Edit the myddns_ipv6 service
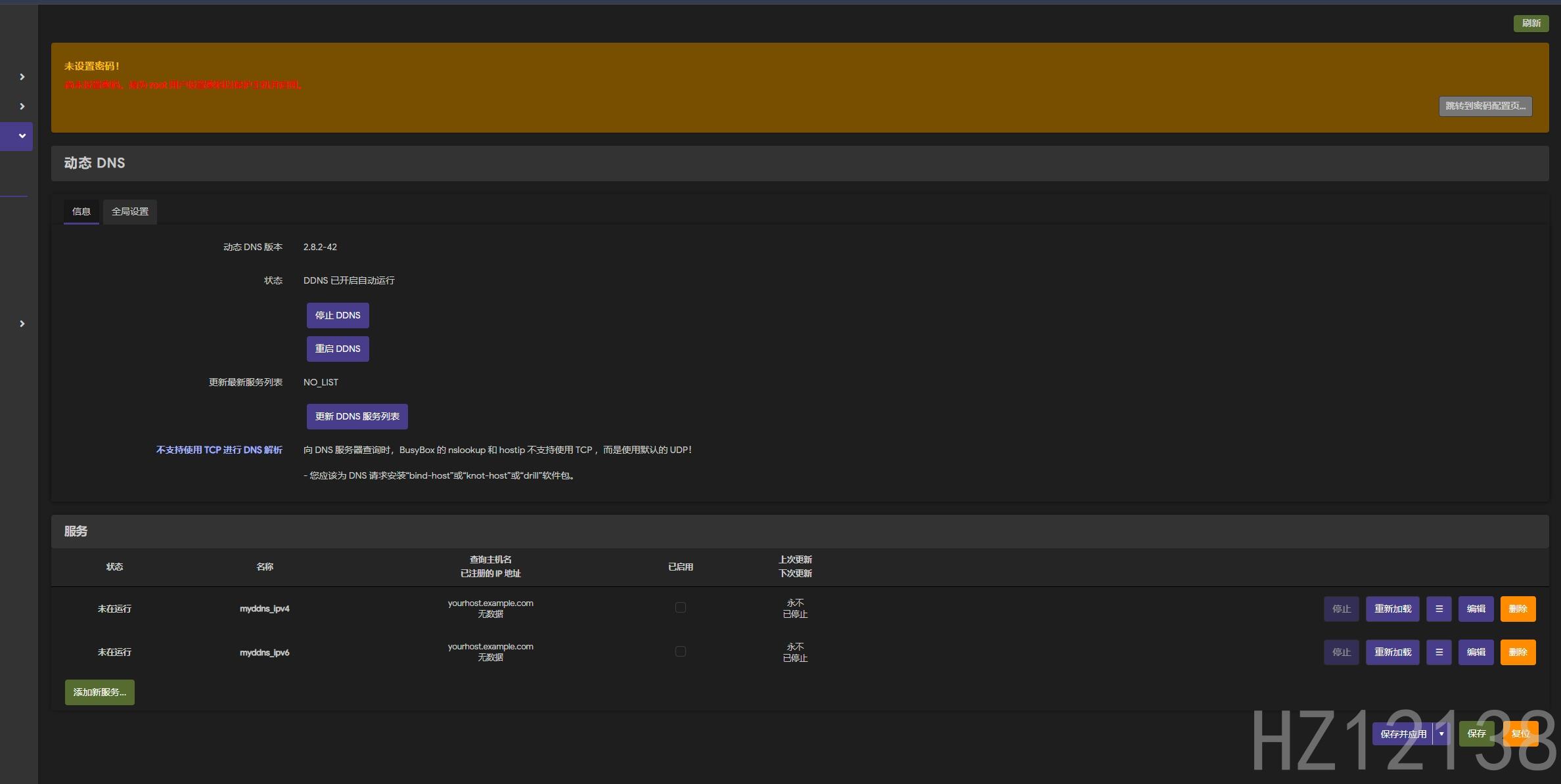 (x=1476, y=652)
